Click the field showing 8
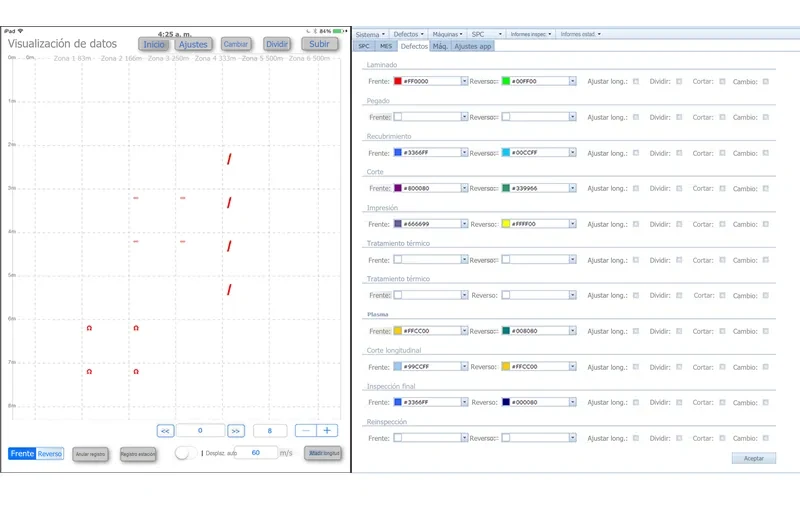 (x=270, y=430)
